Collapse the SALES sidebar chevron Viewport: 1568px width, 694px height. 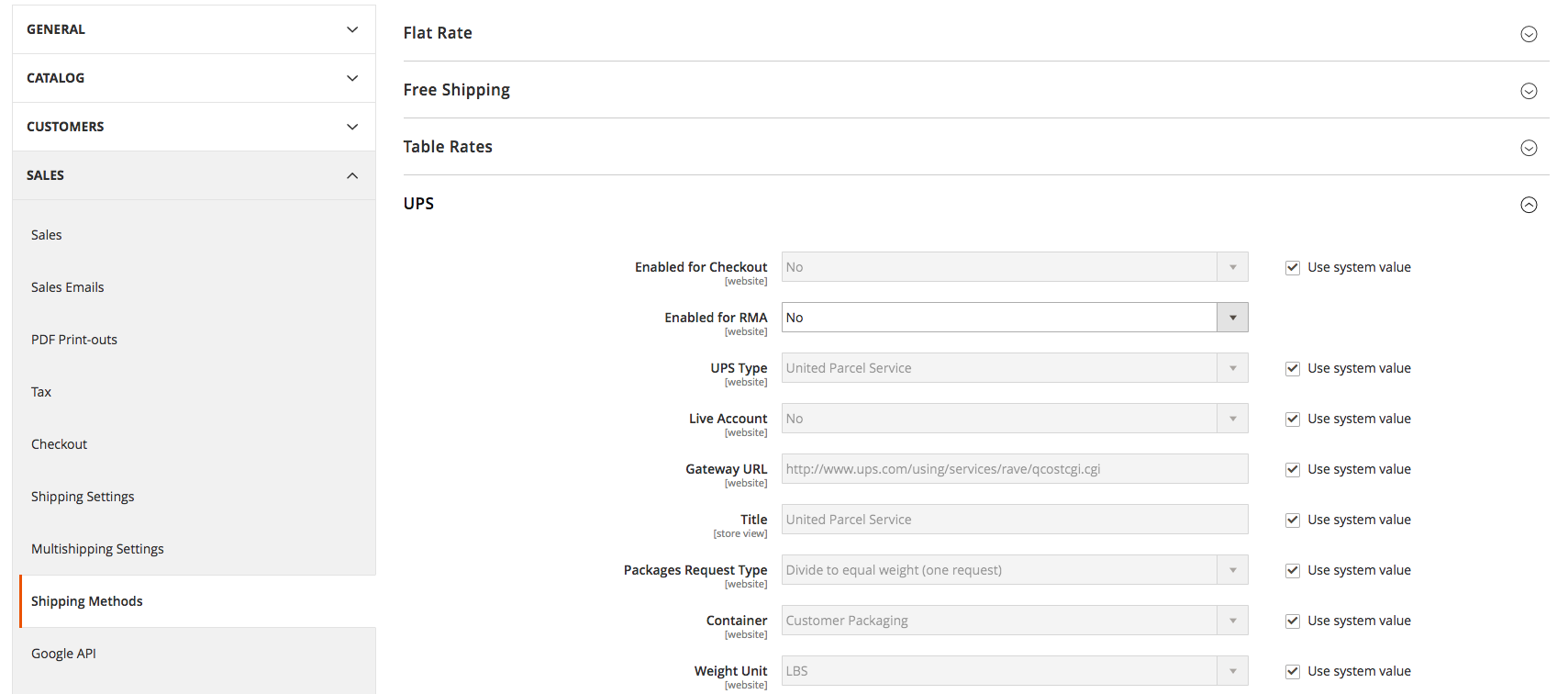[x=352, y=175]
